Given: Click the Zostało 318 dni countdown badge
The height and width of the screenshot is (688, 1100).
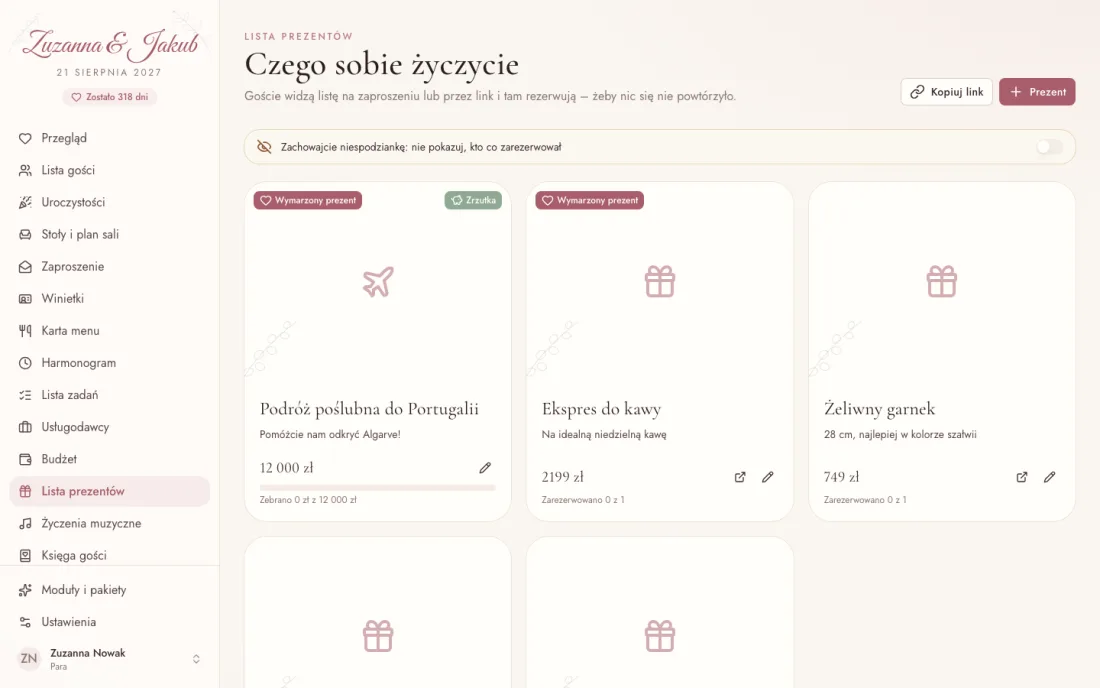Looking at the screenshot, I should (x=109, y=97).
